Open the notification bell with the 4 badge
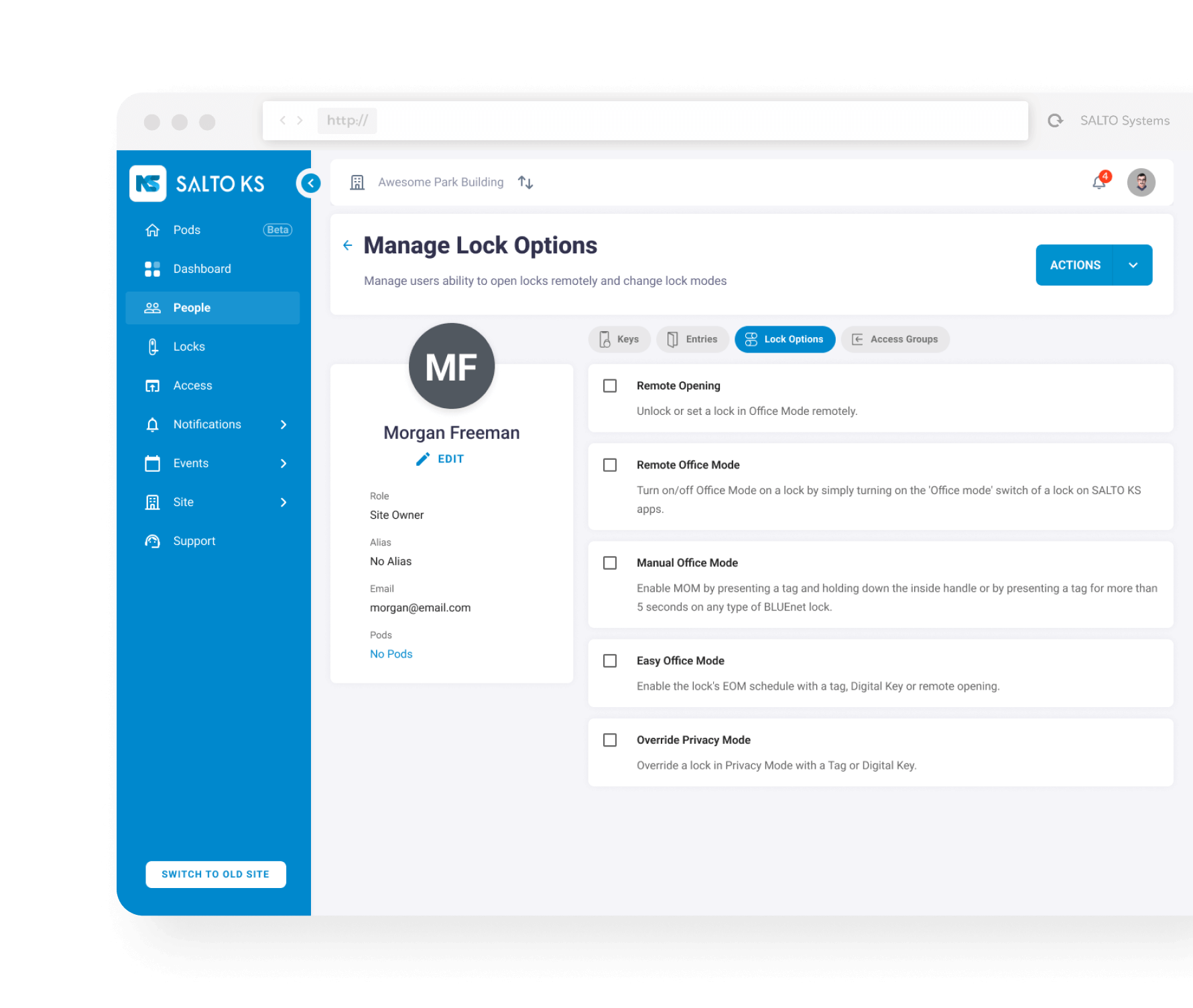 tap(1100, 181)
